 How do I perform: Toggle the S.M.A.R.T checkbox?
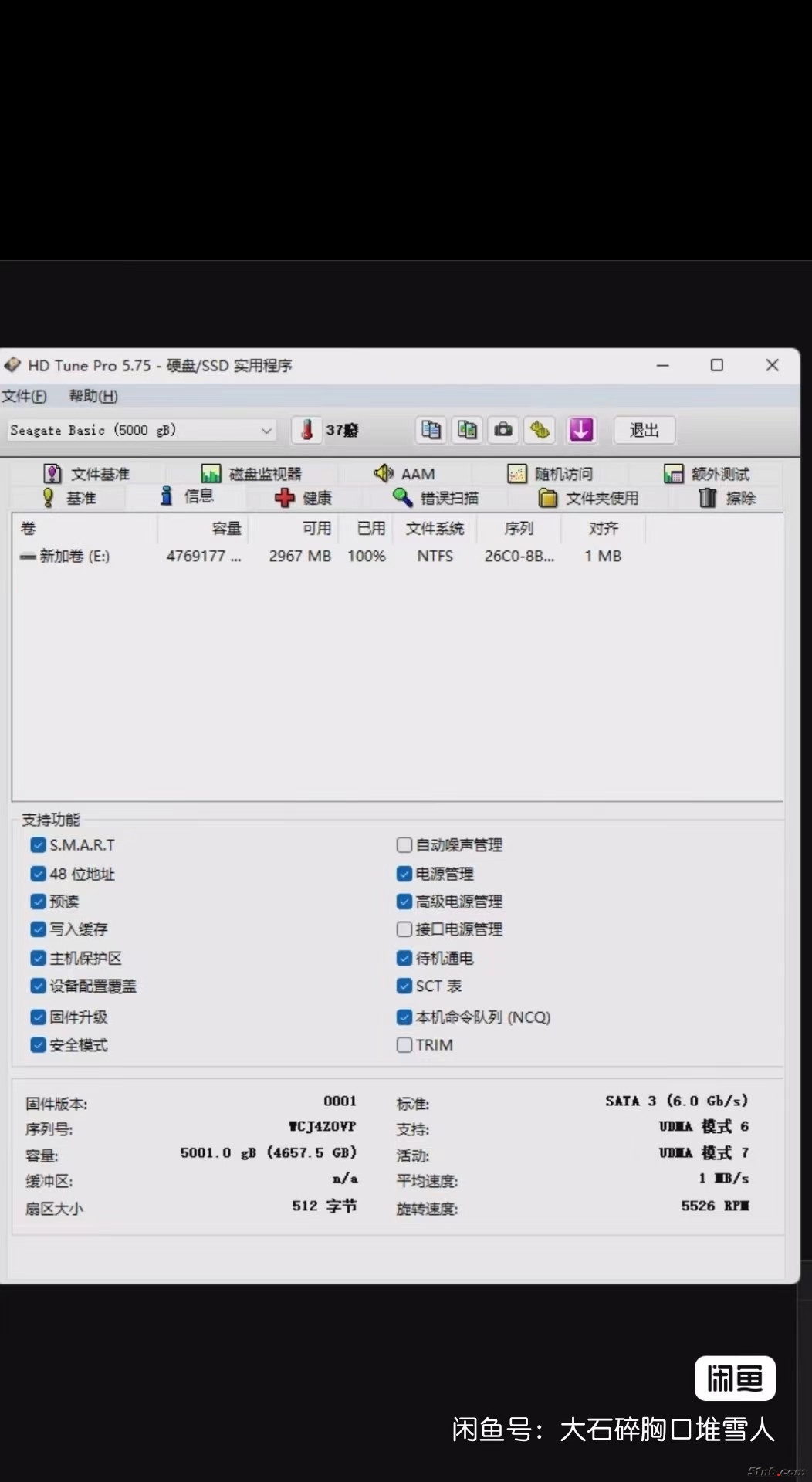[x=38, y=845]
